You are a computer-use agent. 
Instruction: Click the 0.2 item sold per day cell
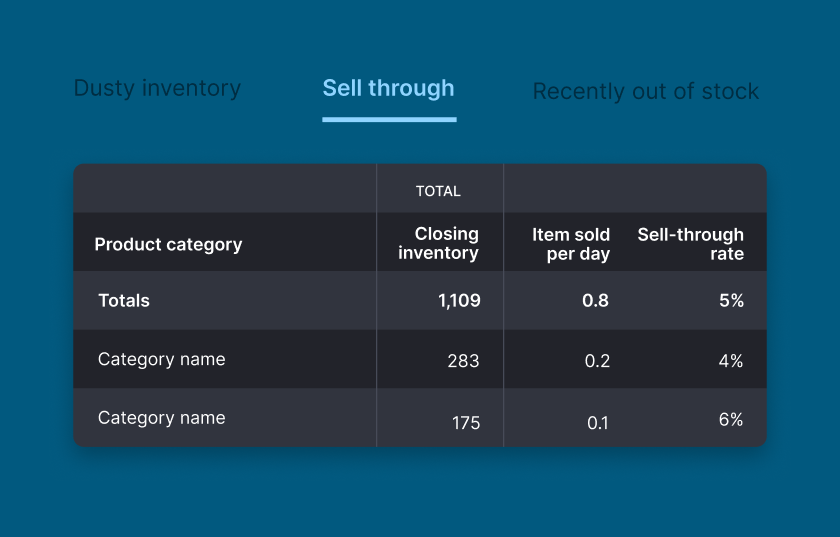pyautogui.click(x=597, y=361)
